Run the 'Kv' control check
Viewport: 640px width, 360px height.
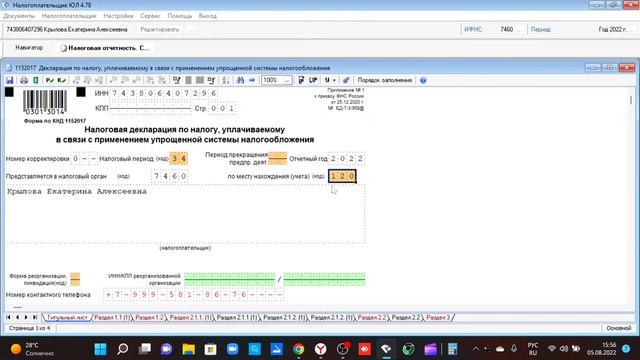click(61, 80)
